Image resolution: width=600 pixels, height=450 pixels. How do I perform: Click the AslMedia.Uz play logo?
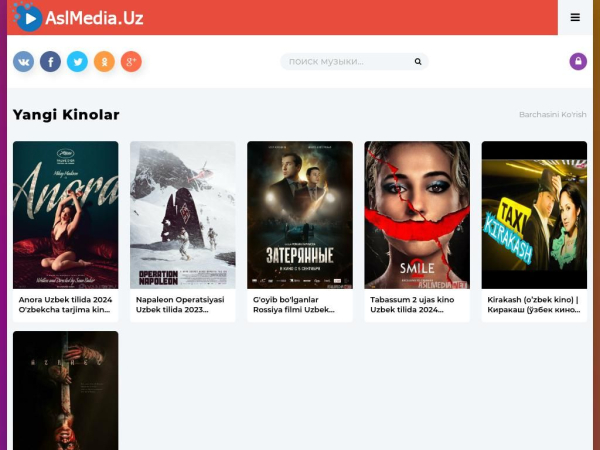(x=28, y=17)
